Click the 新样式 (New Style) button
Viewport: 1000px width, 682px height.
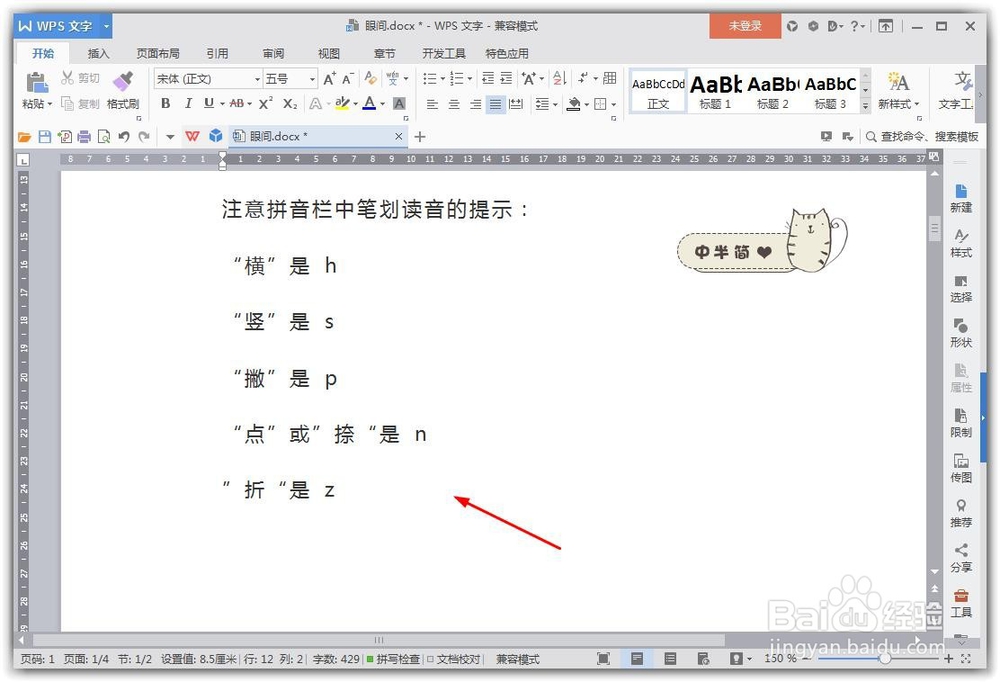898,88
